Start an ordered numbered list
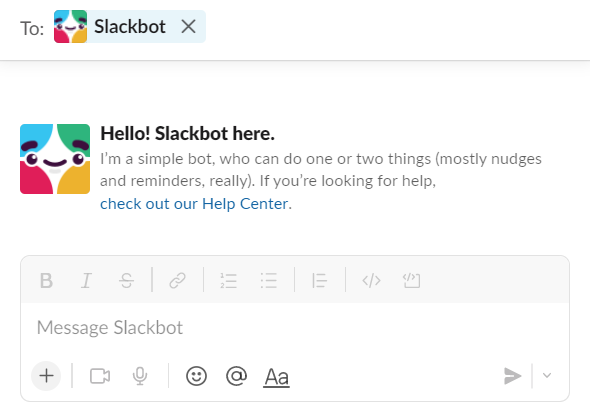Image resolution: width=590 pixels, height=417 pixels. 228,280
